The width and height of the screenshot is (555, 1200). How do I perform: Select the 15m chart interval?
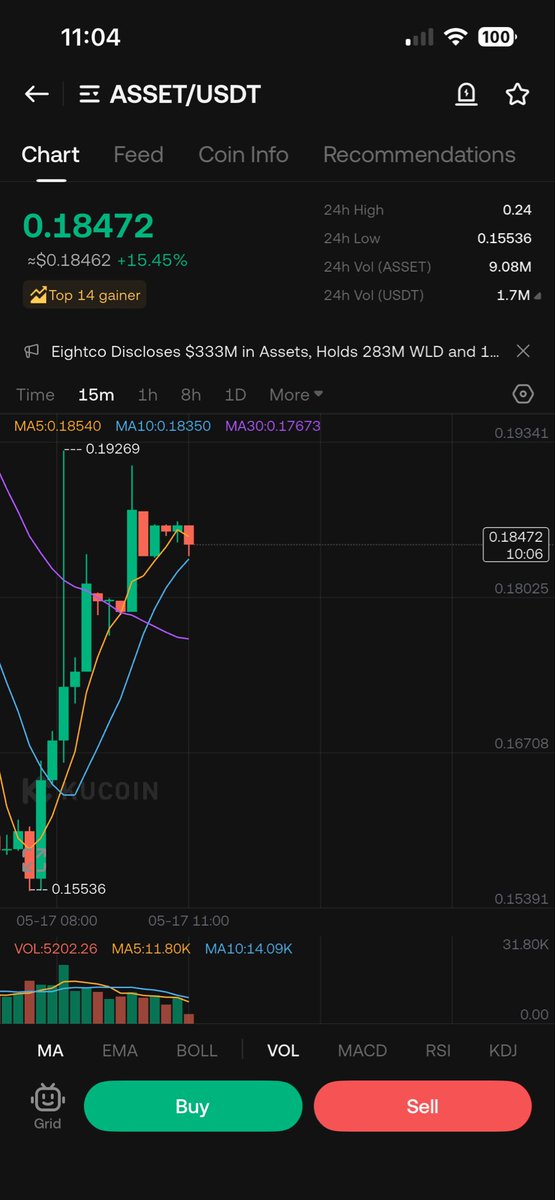pos(96,394)
